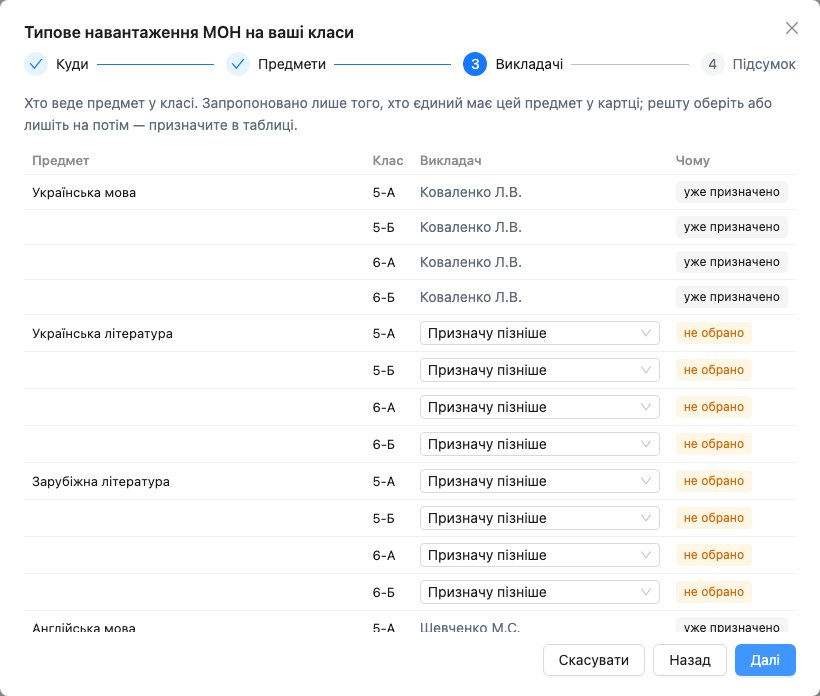Click the Куди step label
This screenshot has width=820, height=696.
72,64
